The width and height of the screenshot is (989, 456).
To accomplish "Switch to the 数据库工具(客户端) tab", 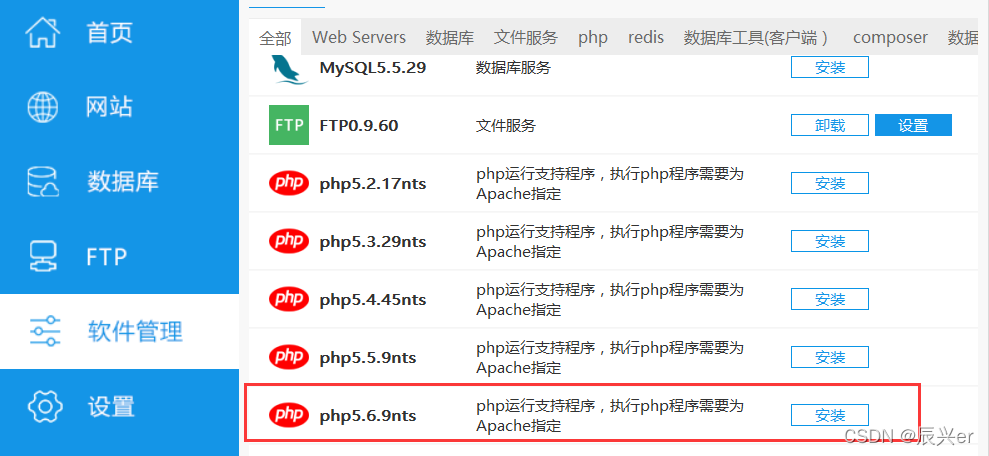I will (756, 38).
